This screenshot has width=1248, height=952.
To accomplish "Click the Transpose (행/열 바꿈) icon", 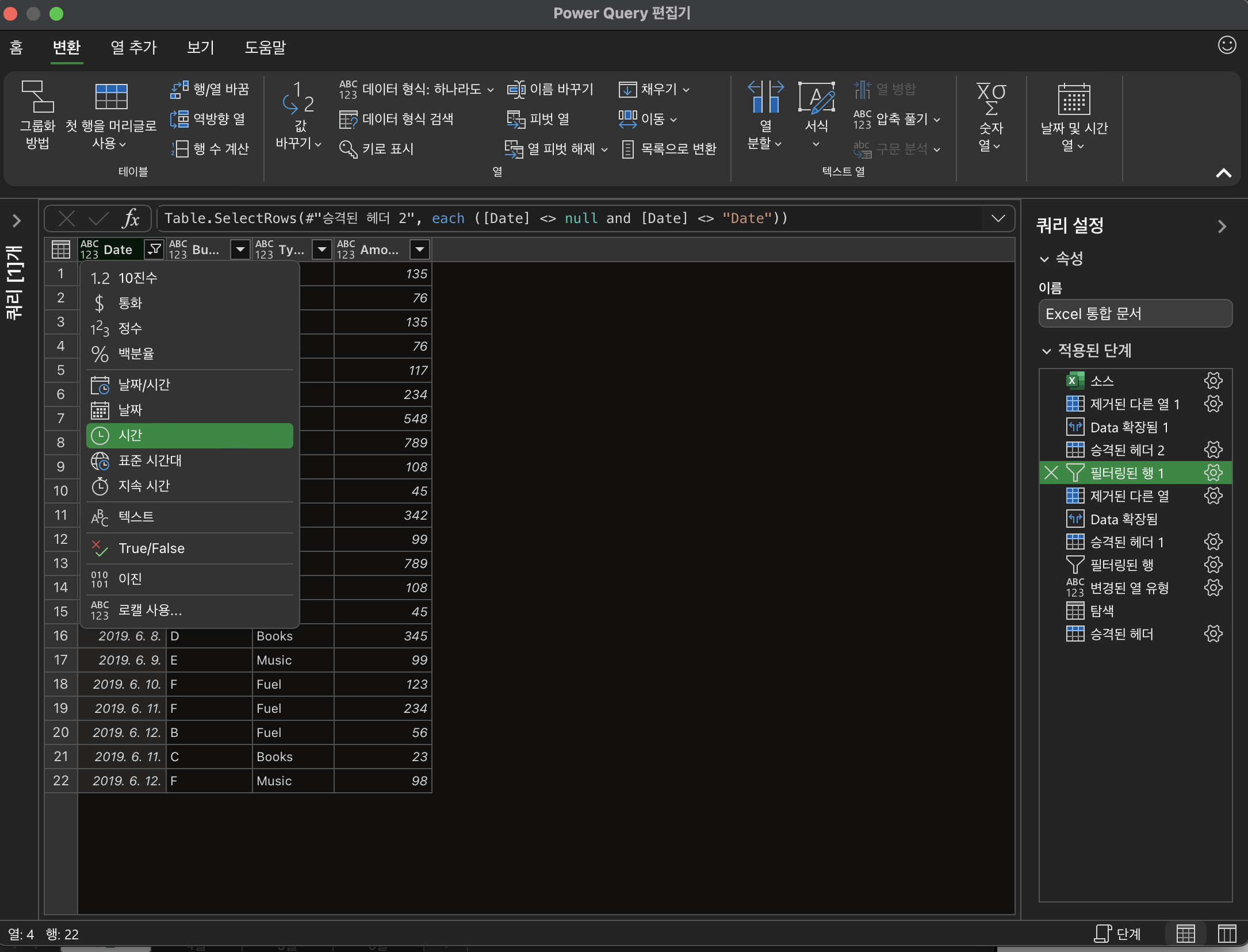I will [179, 89].
